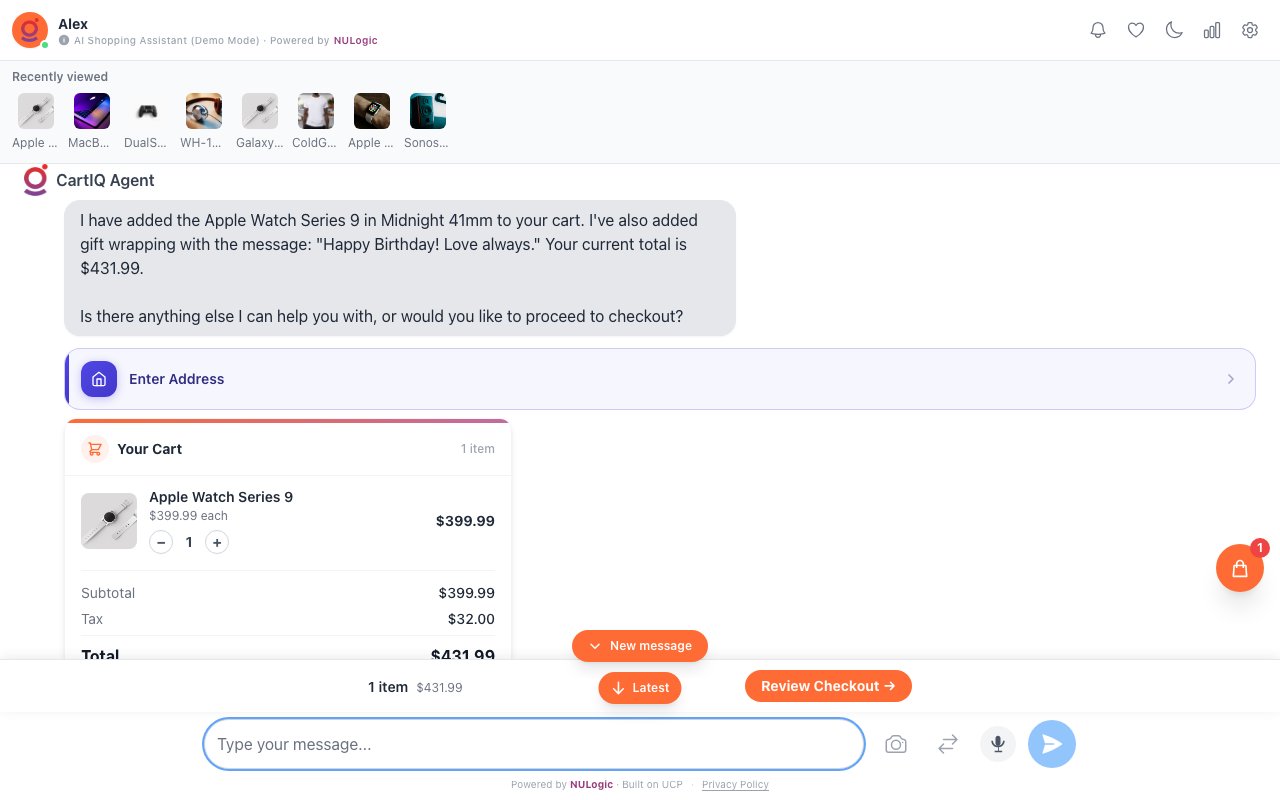Decrease Apple Watch quantity by one
Viewport: 1280px width, 800px height.
(x=161, y=542)
